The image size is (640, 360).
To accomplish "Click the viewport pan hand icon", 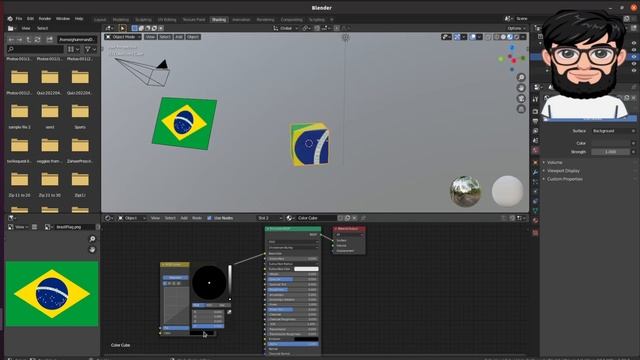I will (x=521, y=88).
